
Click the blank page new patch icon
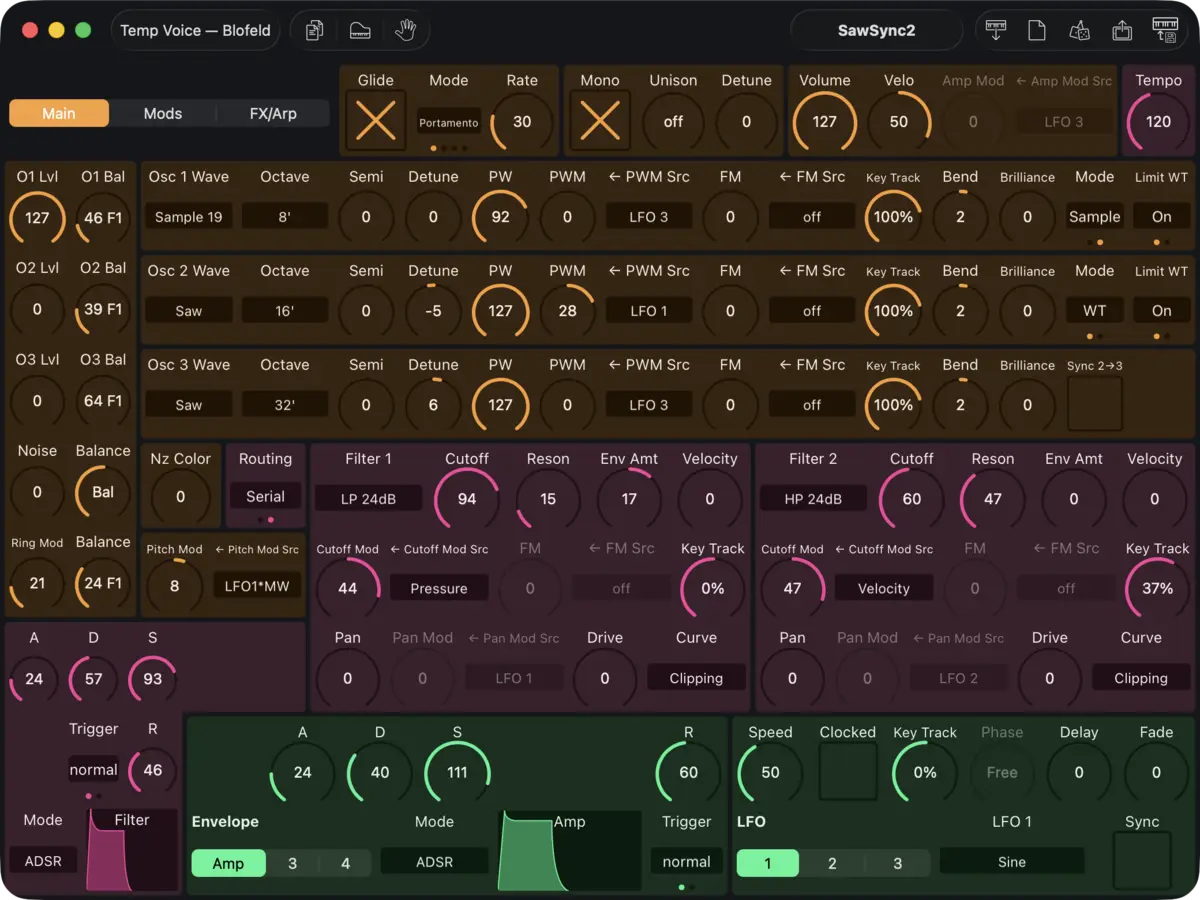(x=1037, y=30)
